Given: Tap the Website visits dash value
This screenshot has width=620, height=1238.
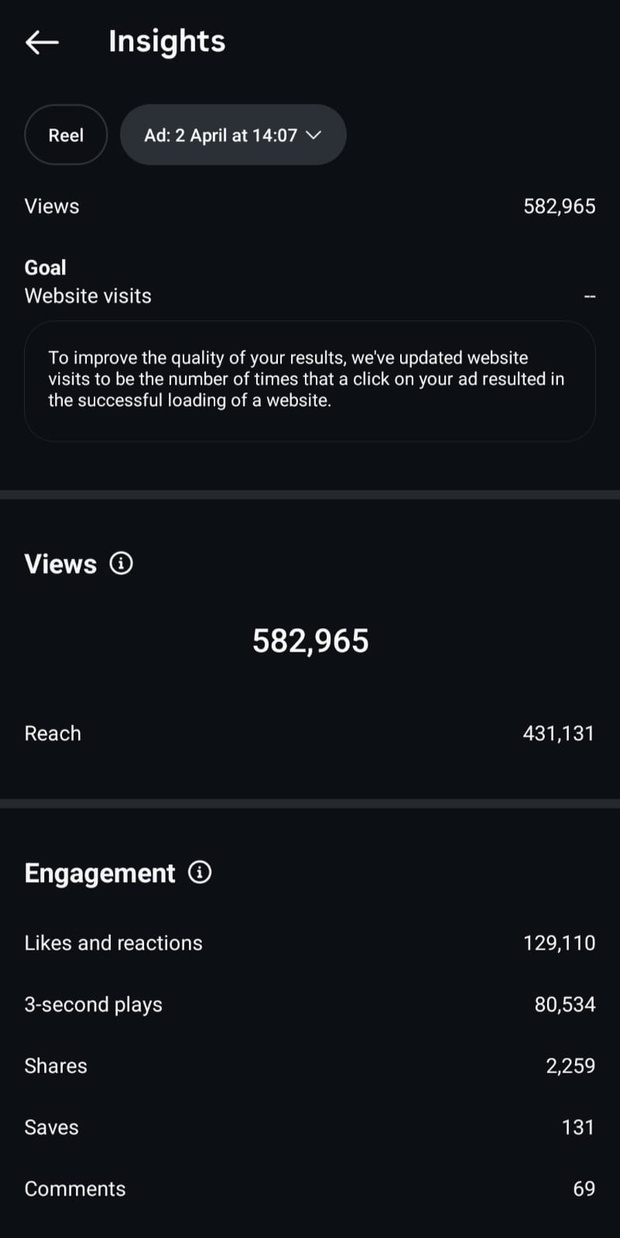Looking at the screenshot, I should (589, 296).
